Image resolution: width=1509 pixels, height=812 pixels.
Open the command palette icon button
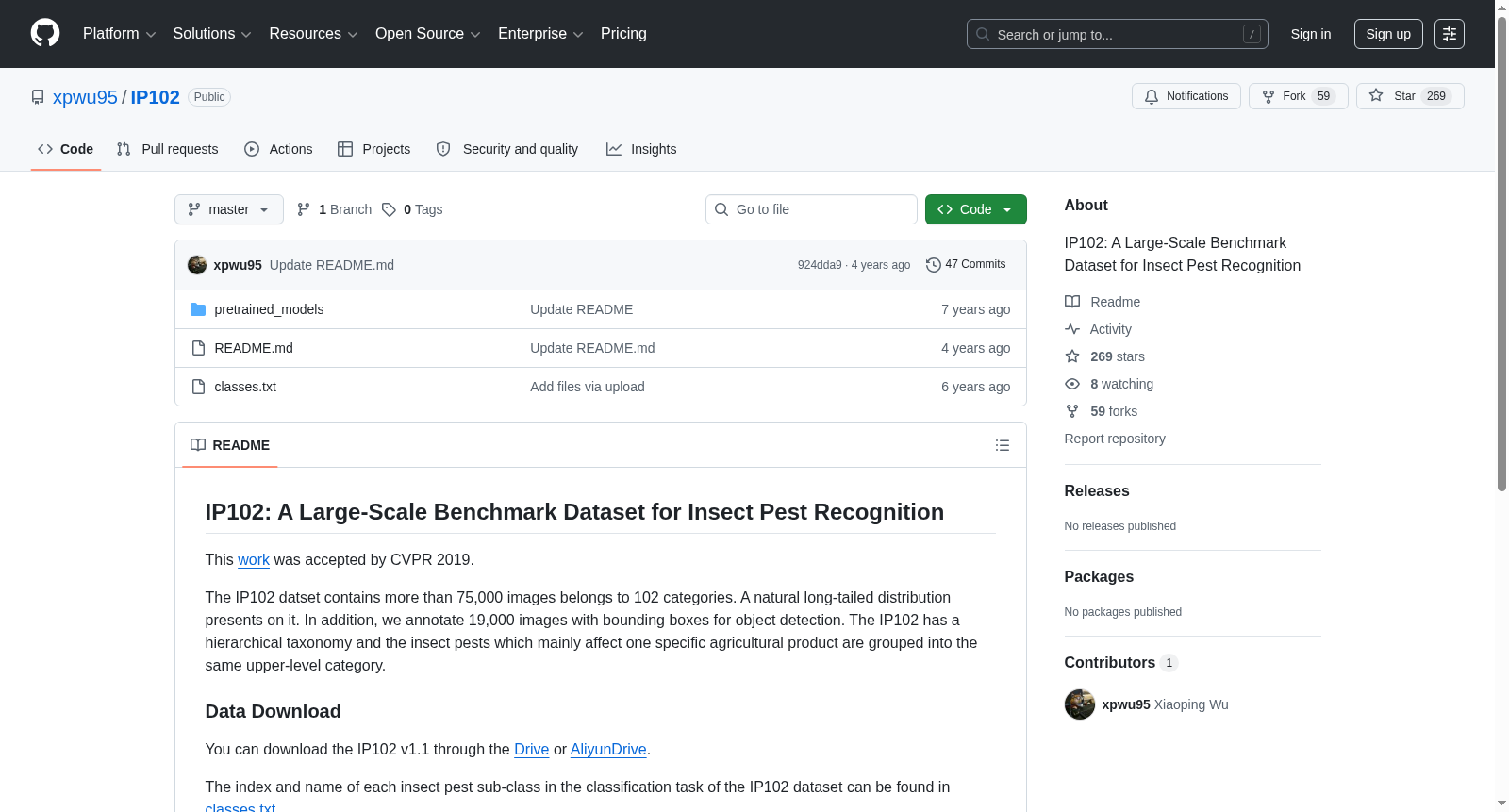click(x=1450, y=34)
